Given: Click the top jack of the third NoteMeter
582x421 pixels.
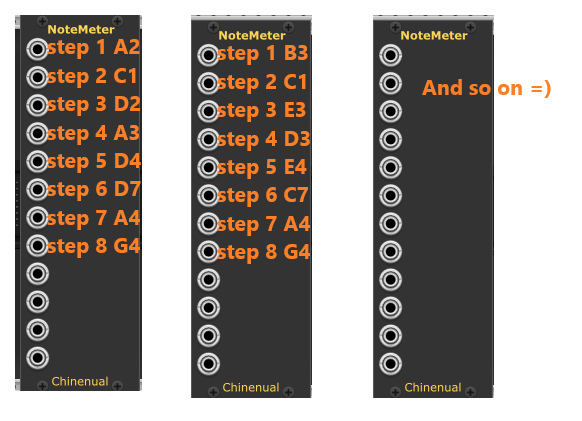Looking at the screenshot, I should 390,55.
